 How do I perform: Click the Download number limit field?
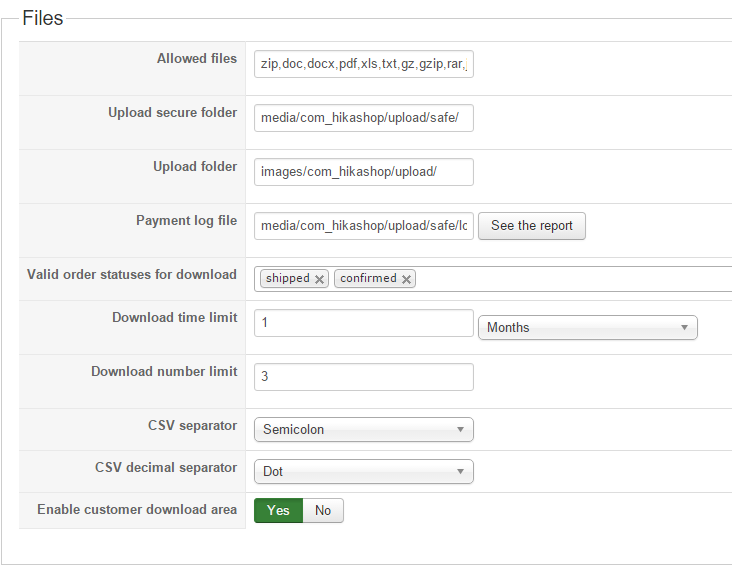[x=363, y=377]
